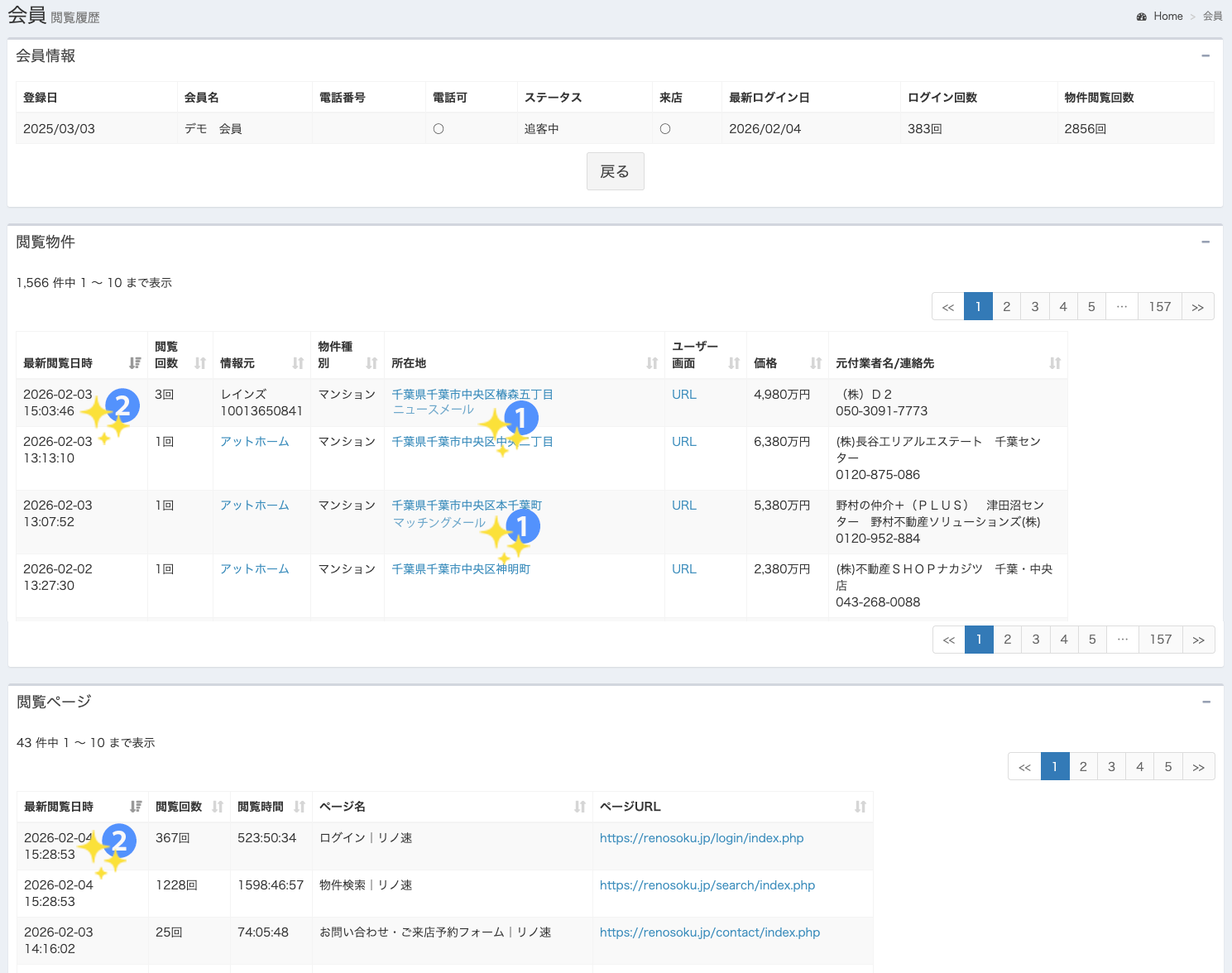The width and height of the screenshot is (1232, 973).
Task: Go to page 5 of 閲覧ページ pagination
Action: (x=1168, y=767)
